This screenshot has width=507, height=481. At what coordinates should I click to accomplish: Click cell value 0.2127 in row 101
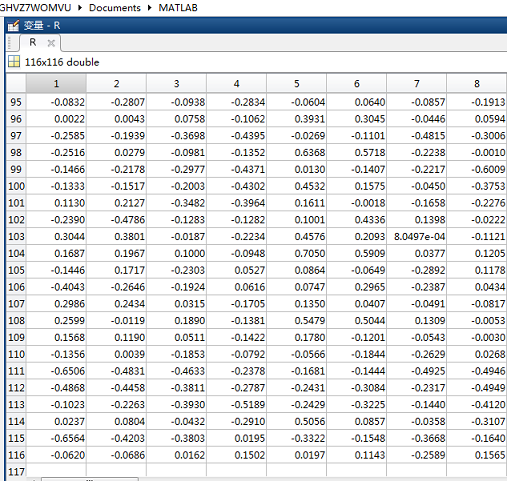pyautogui.click(x=116, y=203)
